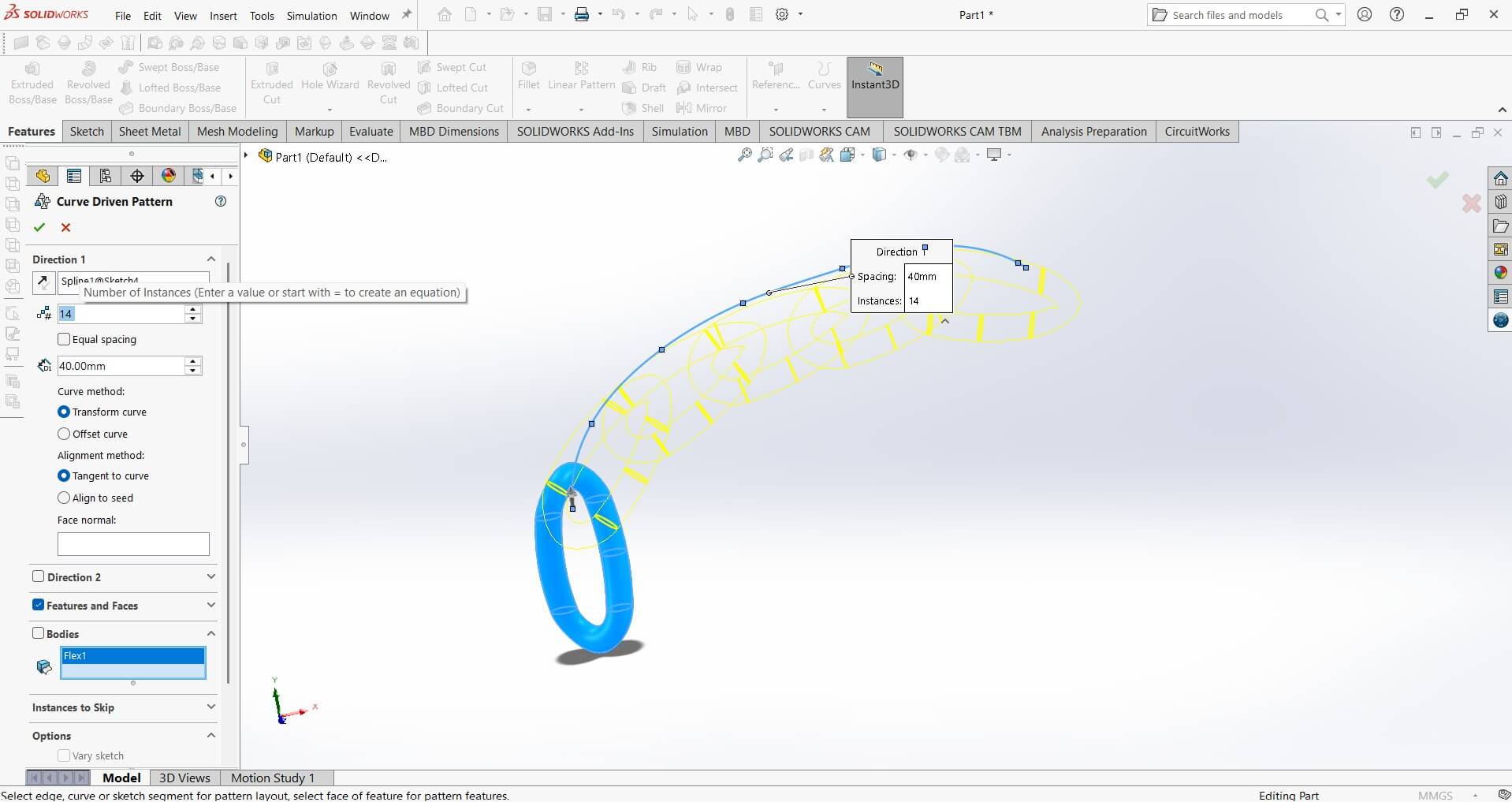Open the FeatureManager design tree tab
The image size is (1512, 802).
tap(43, 176)
